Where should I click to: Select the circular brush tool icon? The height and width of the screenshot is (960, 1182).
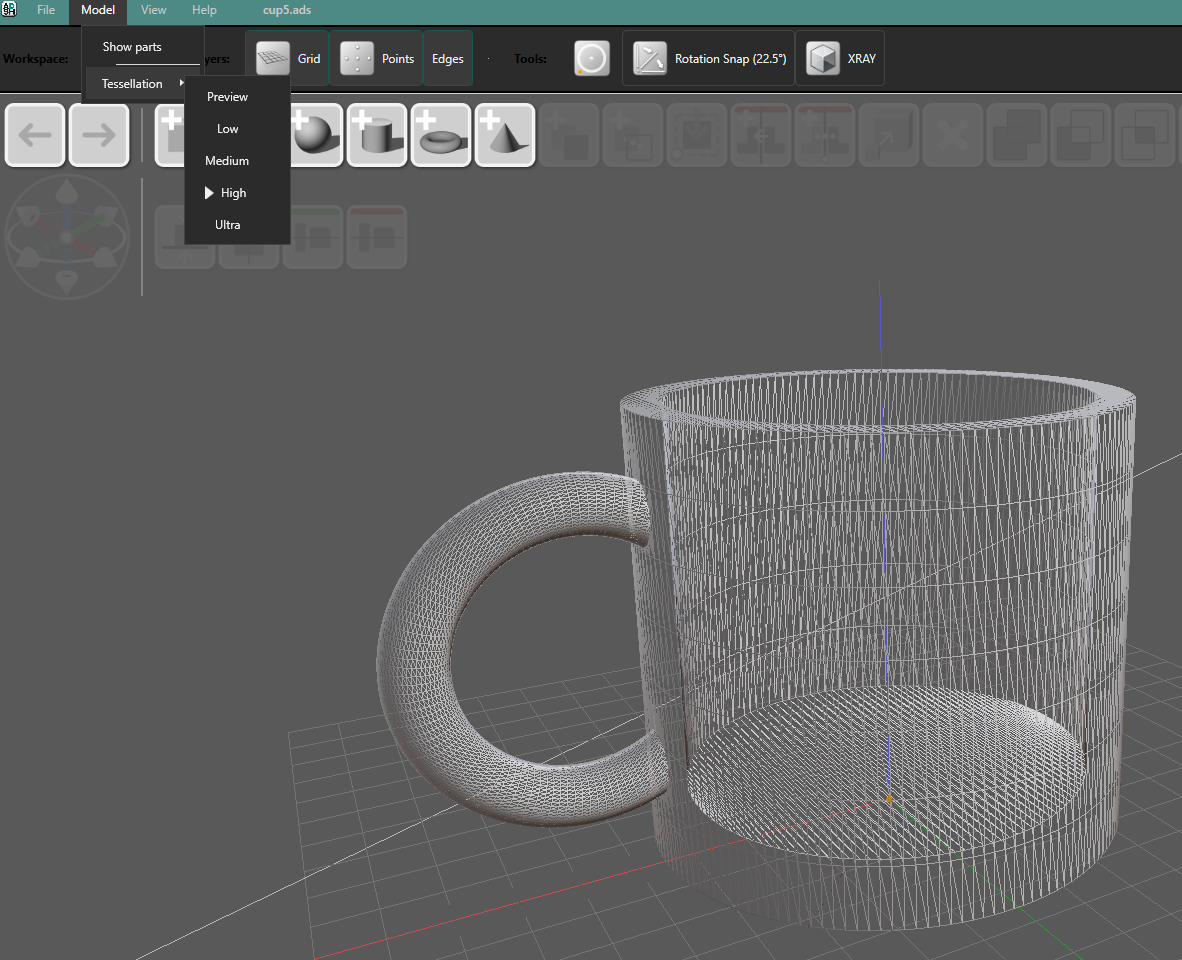pos(591,58)
